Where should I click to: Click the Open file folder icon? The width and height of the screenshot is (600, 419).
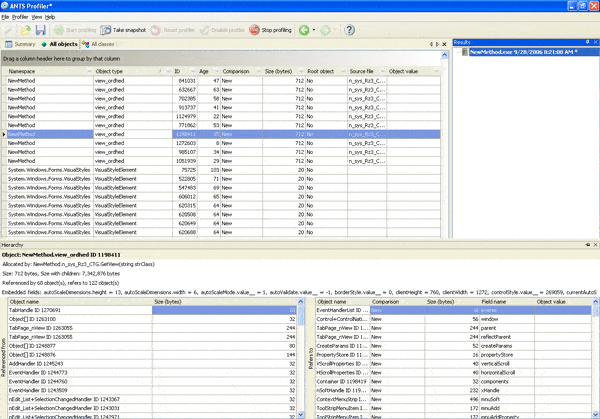[x=25, y=30]
